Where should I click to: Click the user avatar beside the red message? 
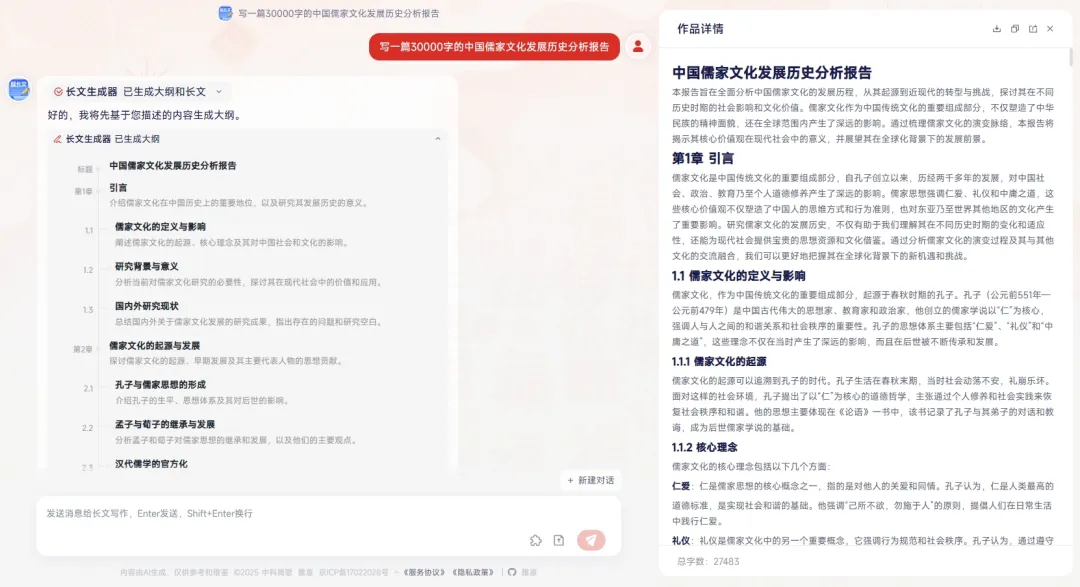coord(638,47)
